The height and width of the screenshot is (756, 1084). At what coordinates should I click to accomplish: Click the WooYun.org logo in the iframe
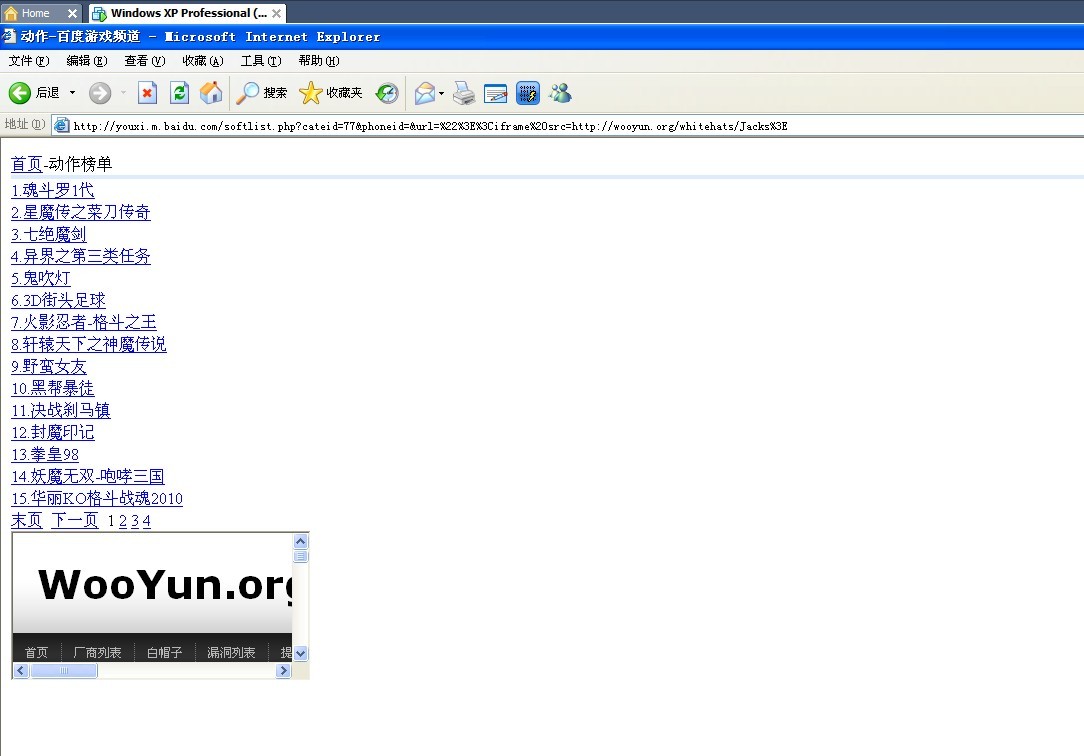pyautogui.click(x=165, y=585)
